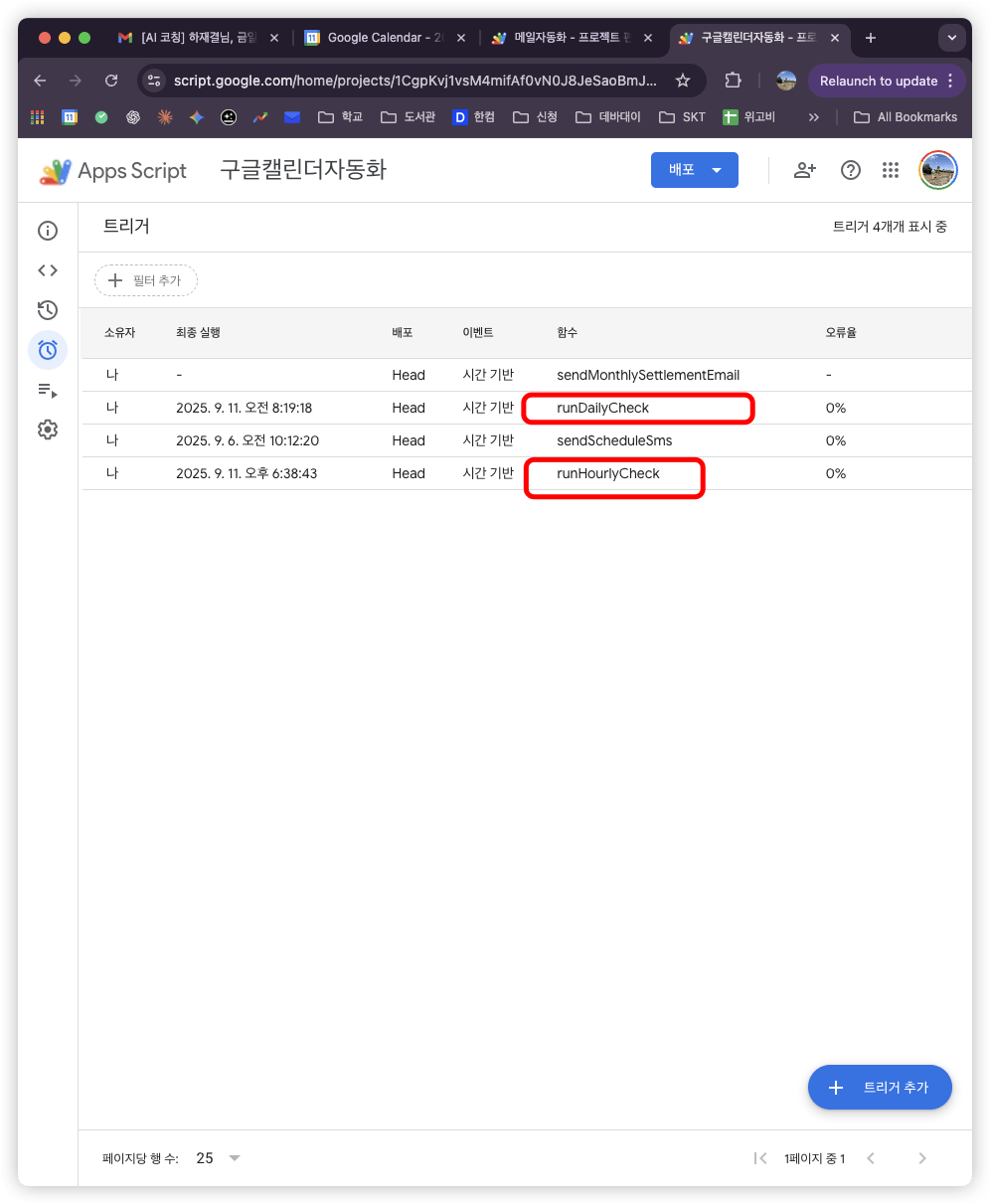Expand the 배포 deploy dropdown
Viewport: 990px width, 1204px height.
(x=717, y=170)
